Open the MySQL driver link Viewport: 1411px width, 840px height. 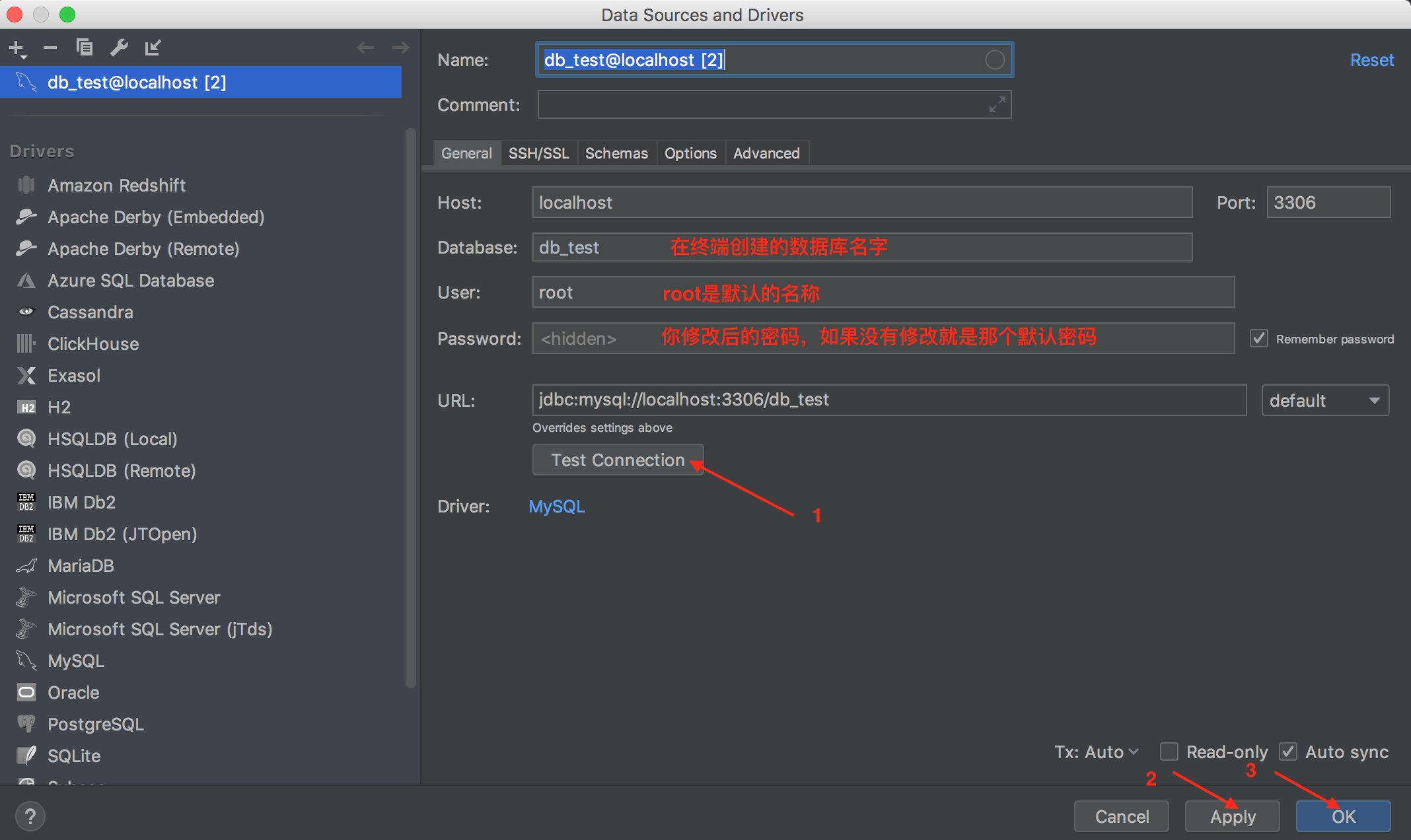tap(557, 506)
